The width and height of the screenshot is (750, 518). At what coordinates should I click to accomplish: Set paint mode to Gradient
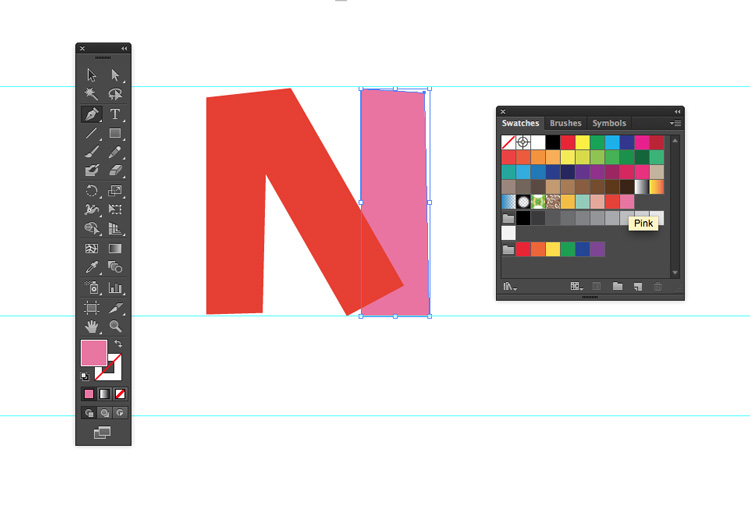(x=104, y=394)
